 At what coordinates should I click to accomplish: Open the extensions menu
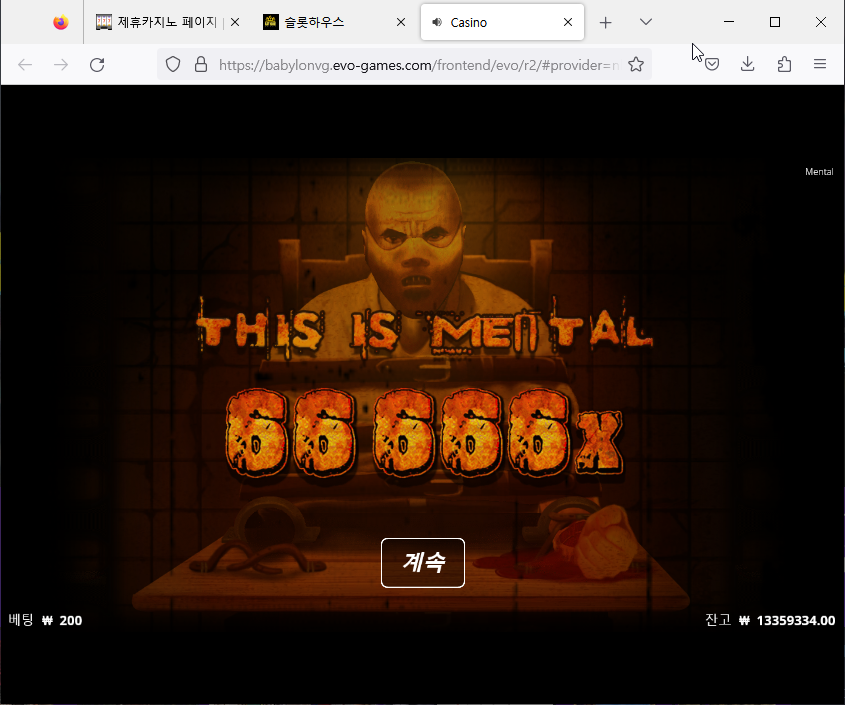(784, 64)
